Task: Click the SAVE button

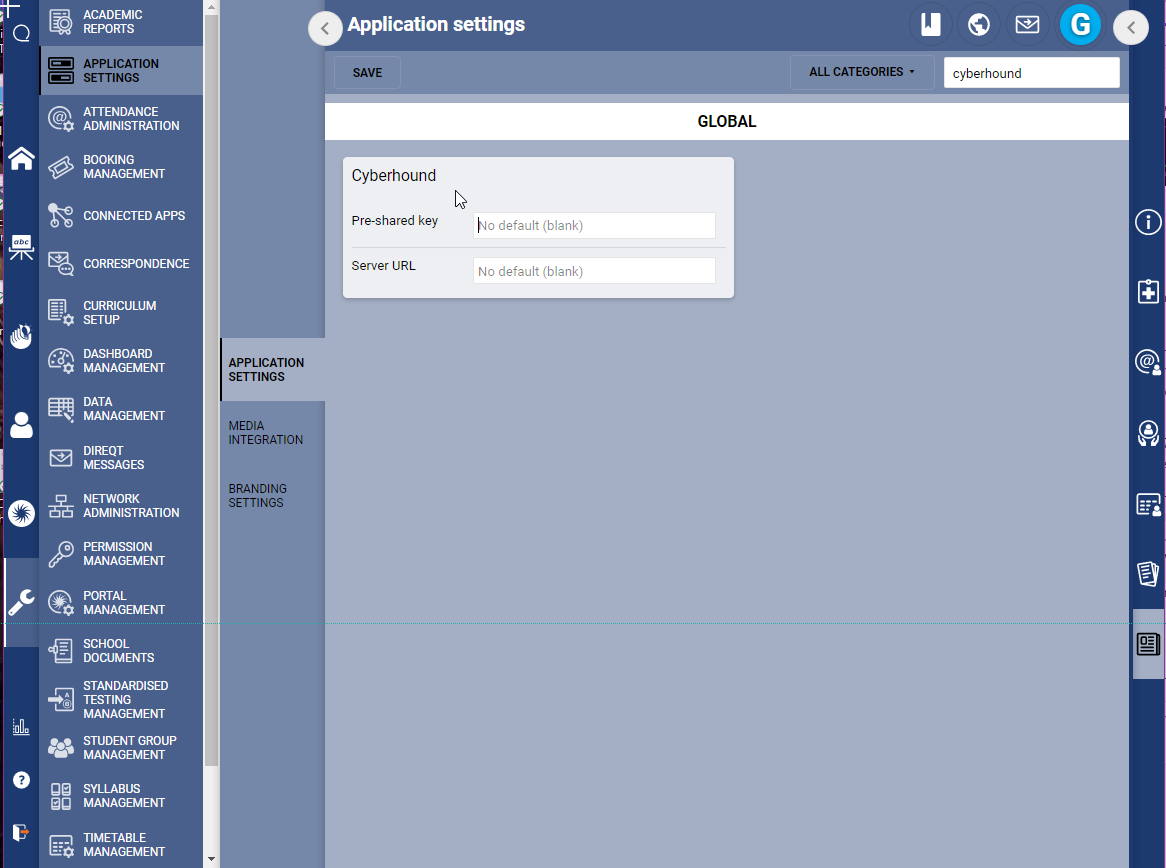Action: click(366, 72)
